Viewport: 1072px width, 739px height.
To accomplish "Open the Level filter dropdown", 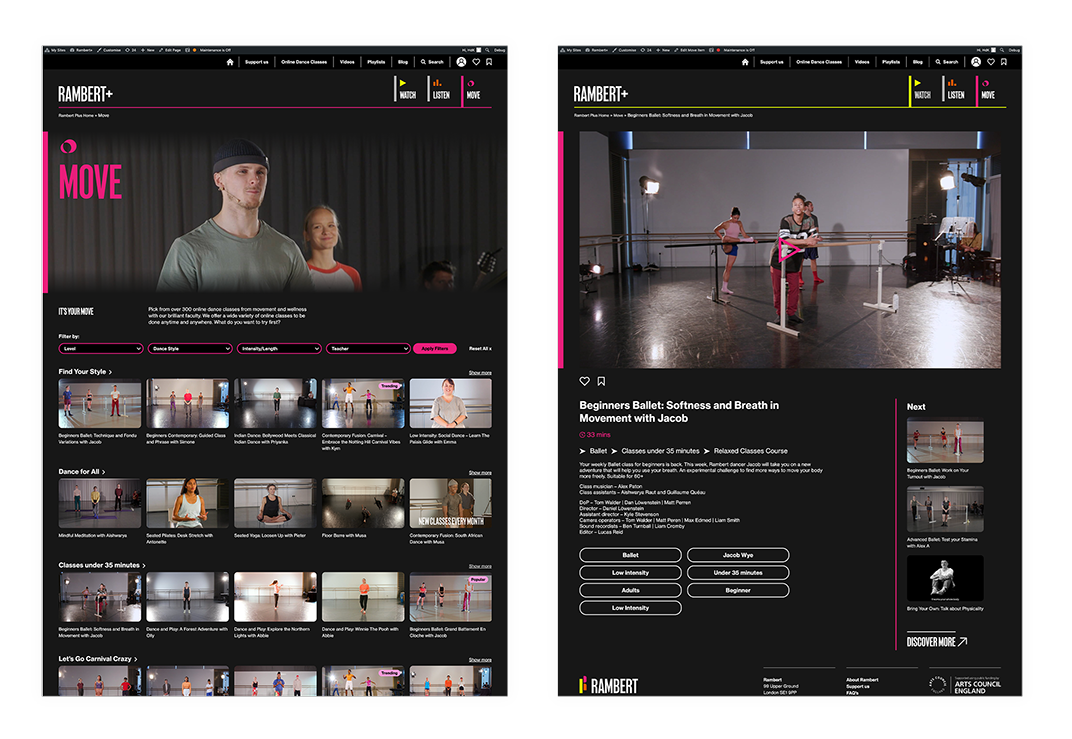I will click(100, 349).
